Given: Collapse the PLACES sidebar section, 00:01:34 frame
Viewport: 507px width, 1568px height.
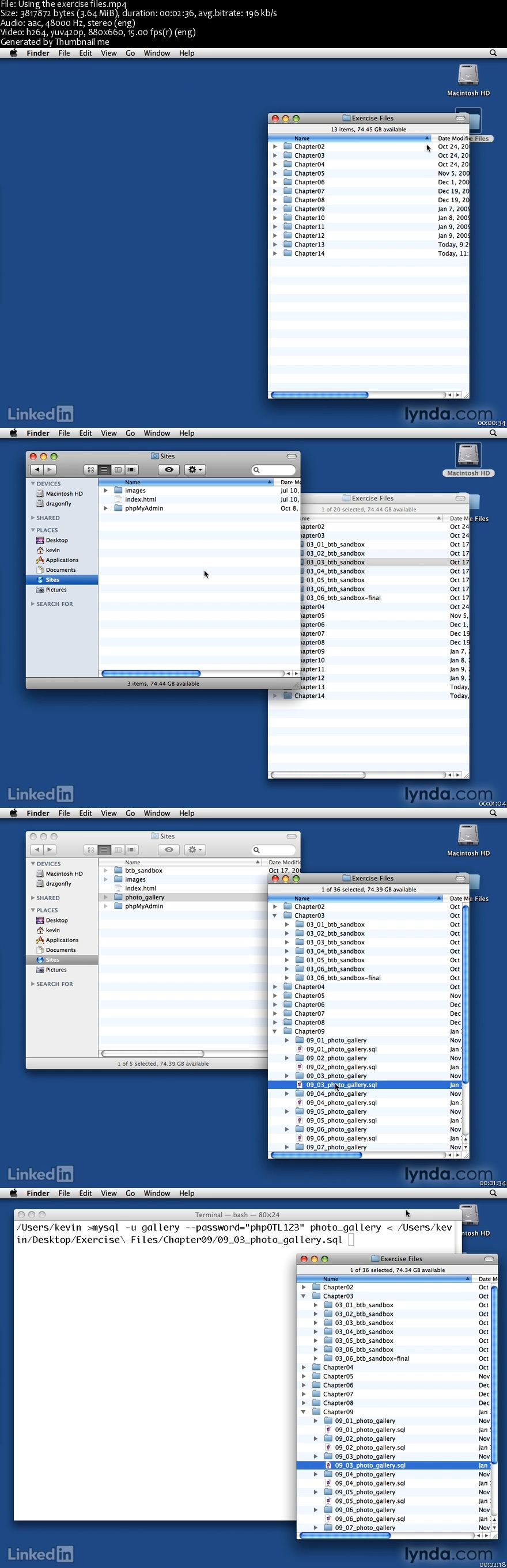Looking at the screenshot, I should 33,910.
